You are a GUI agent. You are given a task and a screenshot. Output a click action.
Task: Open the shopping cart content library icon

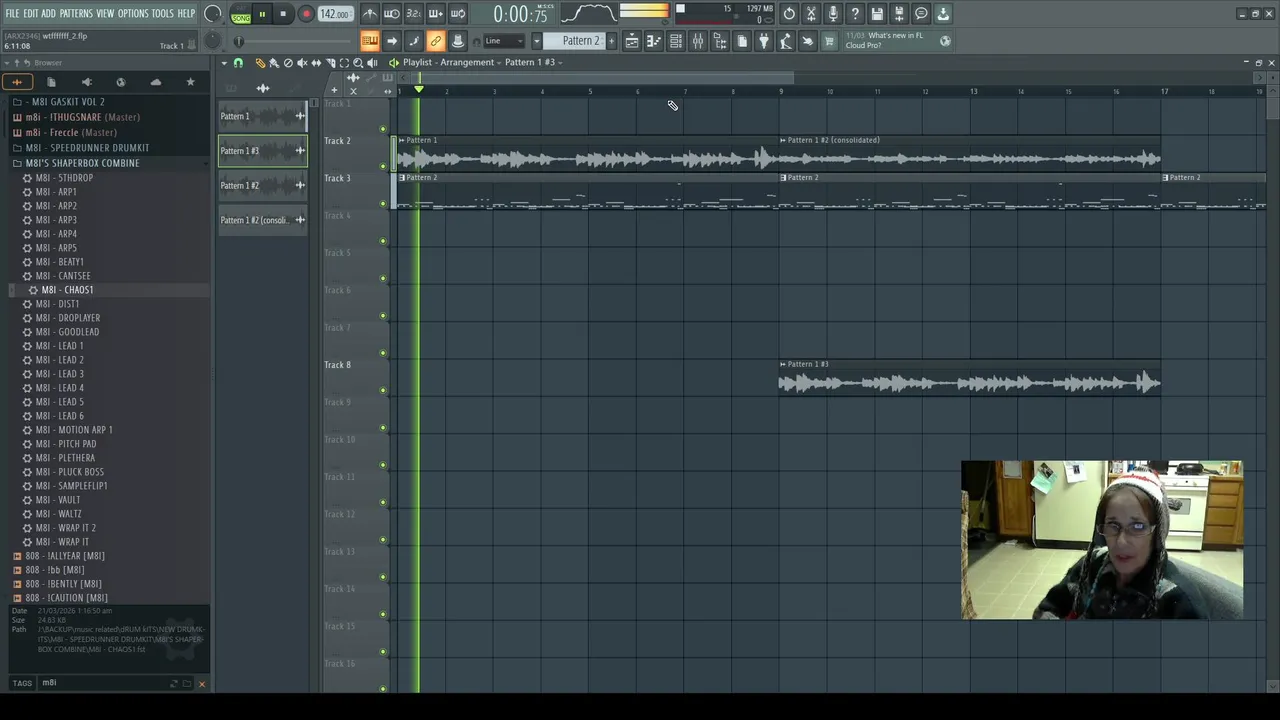pos(828,41)
